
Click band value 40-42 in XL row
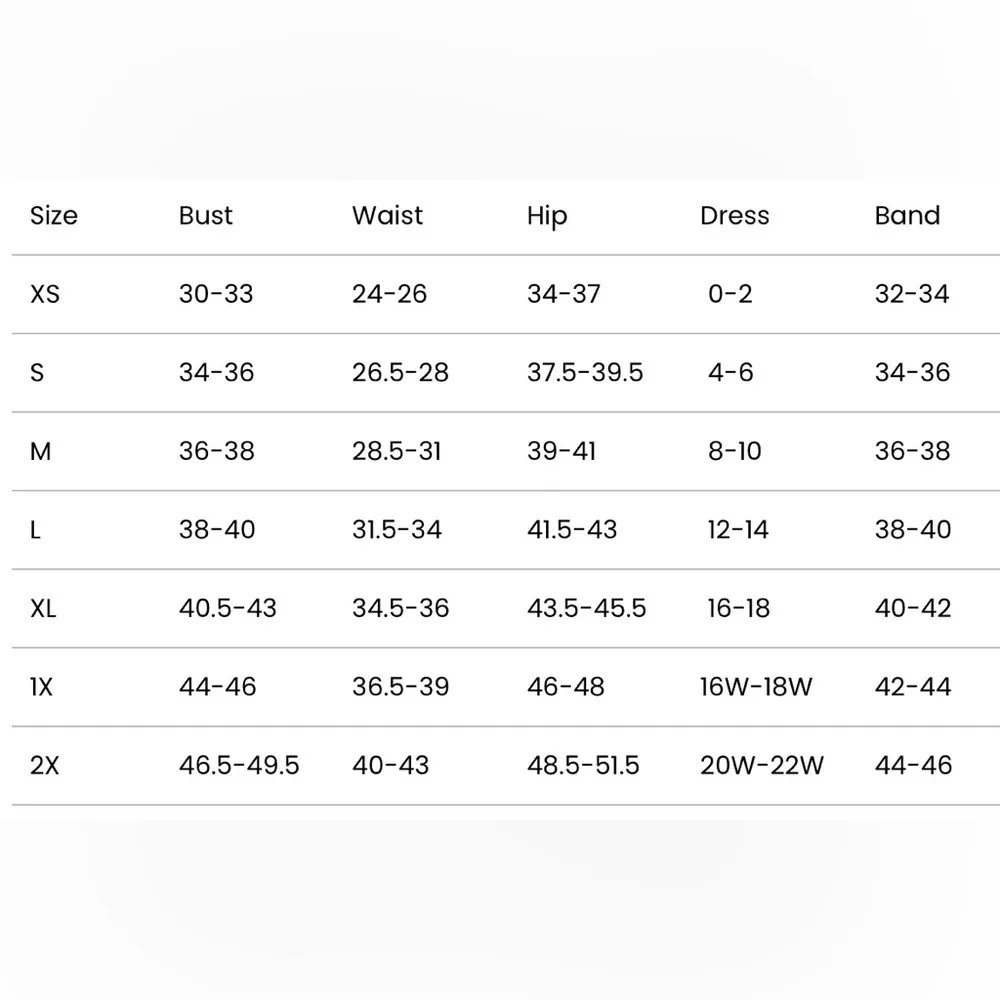point(913,608)
